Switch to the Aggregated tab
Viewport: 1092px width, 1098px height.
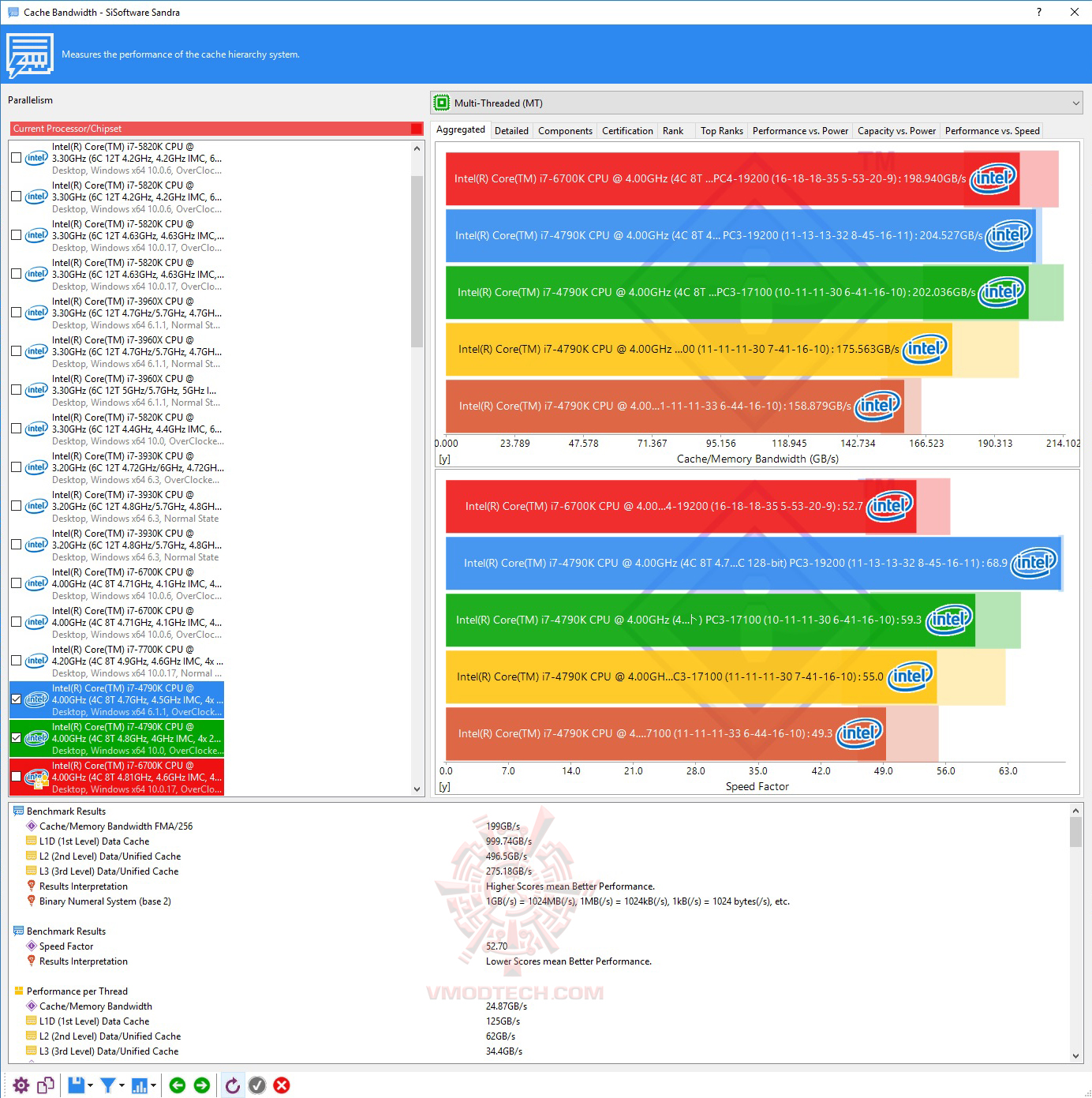pyautogui.click(x=461, y=129)
